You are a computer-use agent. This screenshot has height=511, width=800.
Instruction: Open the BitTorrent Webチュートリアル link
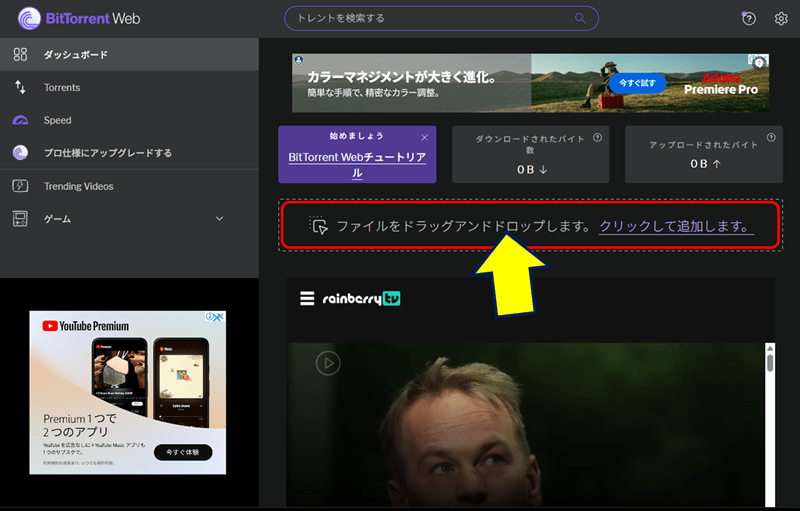[x=357, y=165]
